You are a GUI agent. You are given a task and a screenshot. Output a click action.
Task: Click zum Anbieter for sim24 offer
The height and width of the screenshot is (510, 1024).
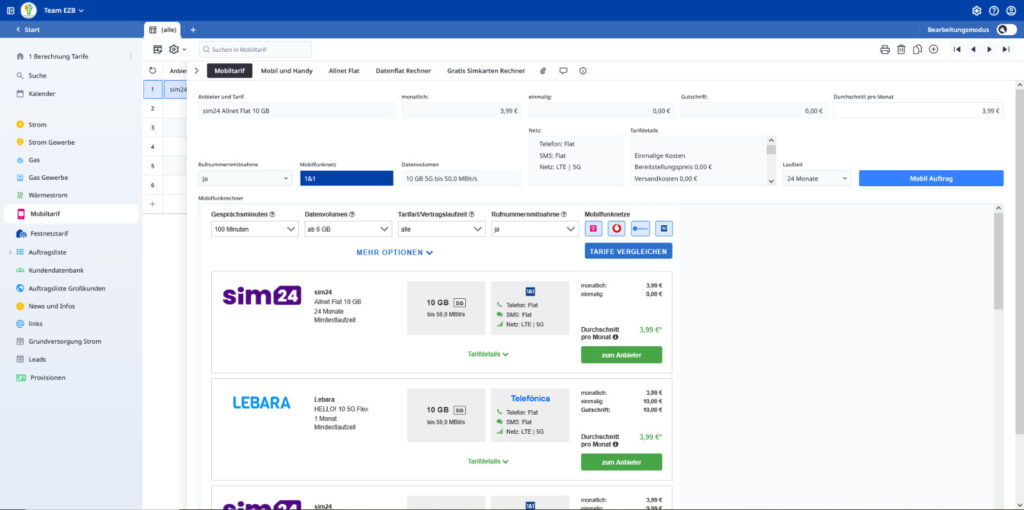(x=621, y=355)
